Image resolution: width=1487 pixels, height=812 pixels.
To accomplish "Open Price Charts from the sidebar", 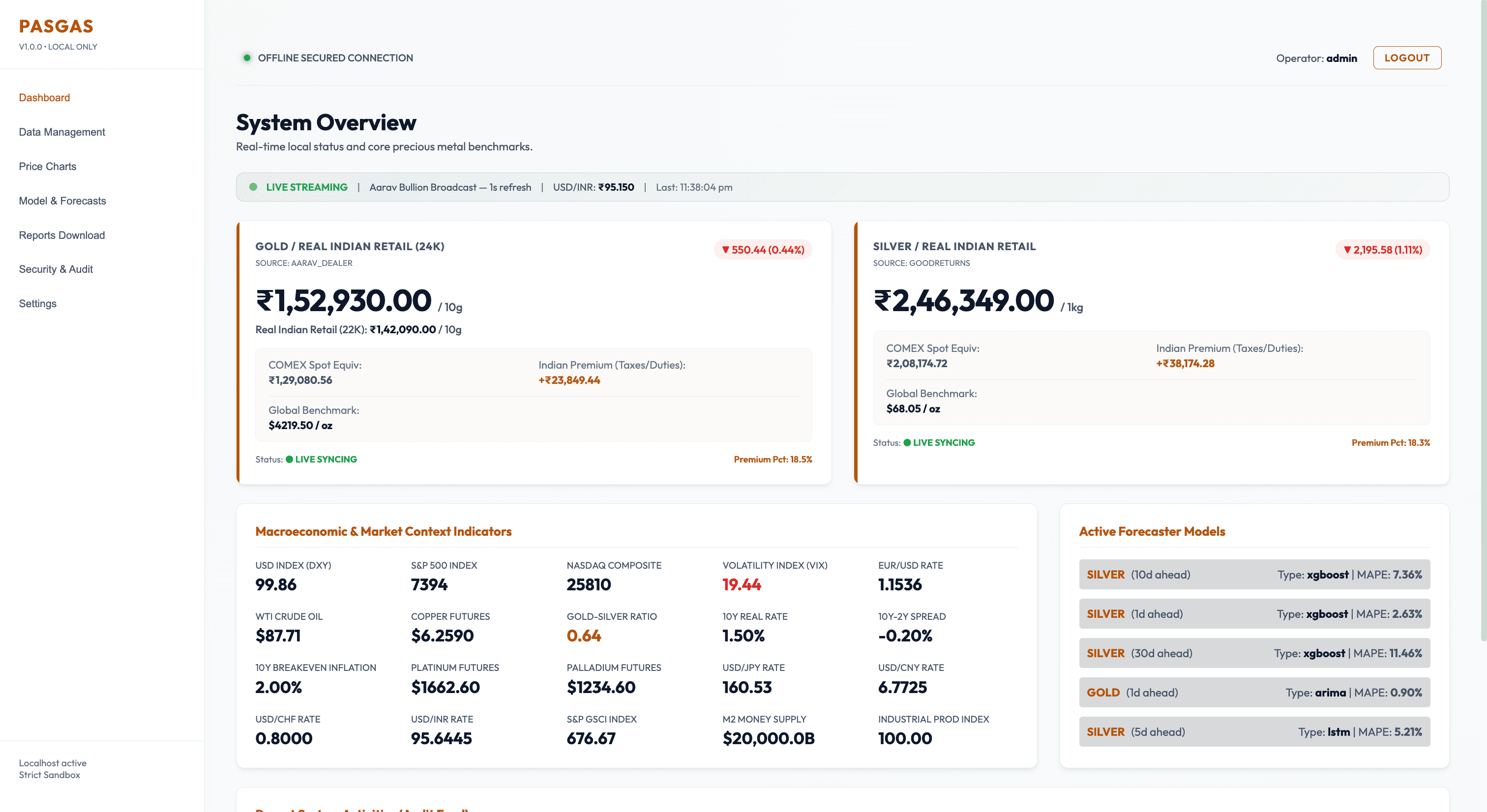I will [x=47, y=166].
